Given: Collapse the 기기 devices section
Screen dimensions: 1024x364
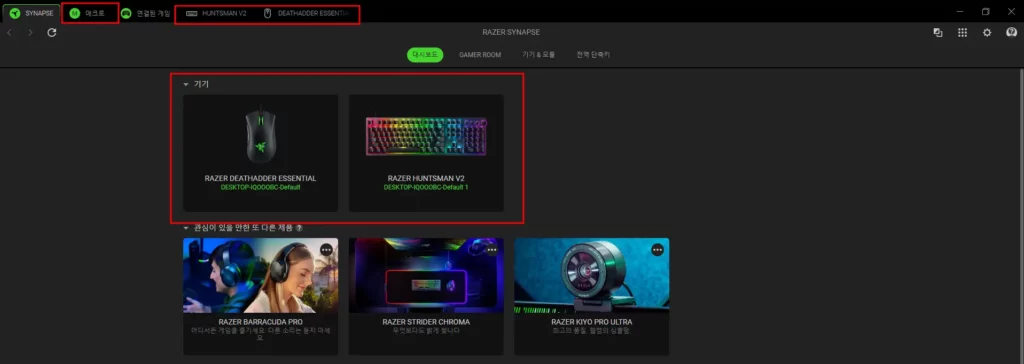Looking at the screenshot, I should pyautogui.click(x=186, y=84).
